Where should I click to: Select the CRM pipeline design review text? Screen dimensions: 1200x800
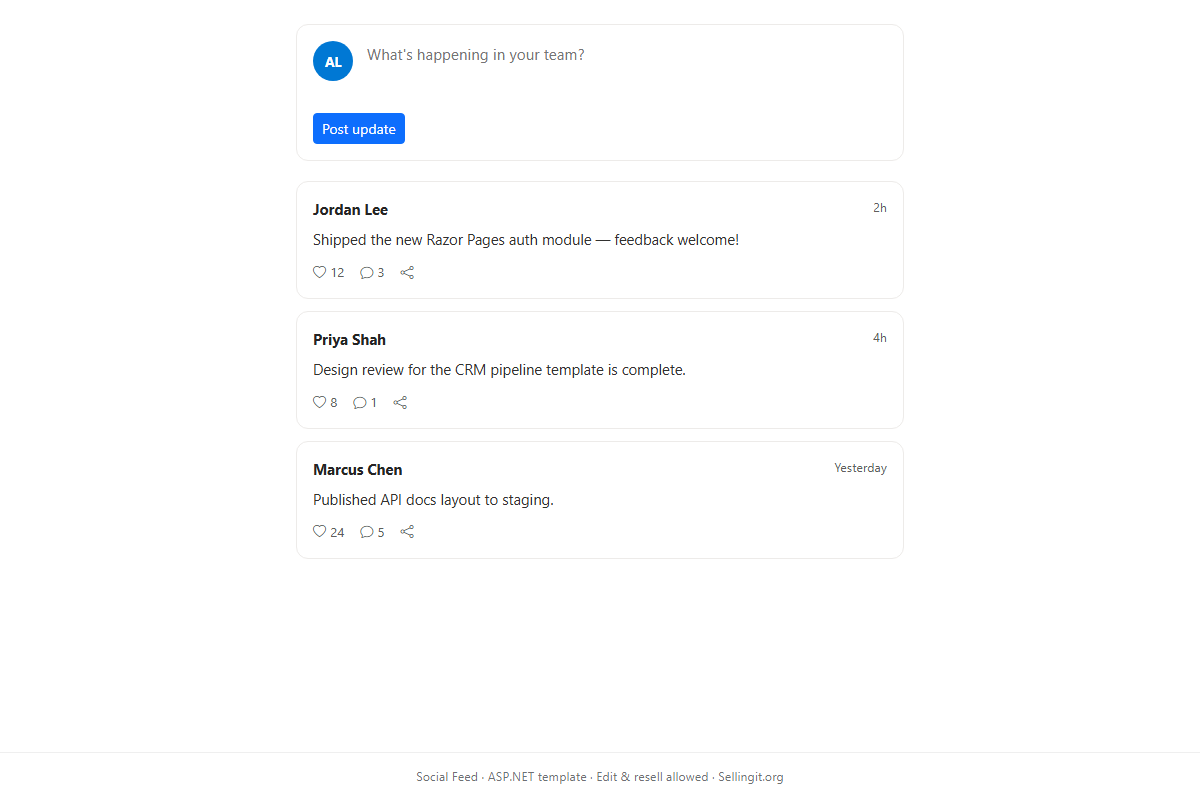coord(499,370)
